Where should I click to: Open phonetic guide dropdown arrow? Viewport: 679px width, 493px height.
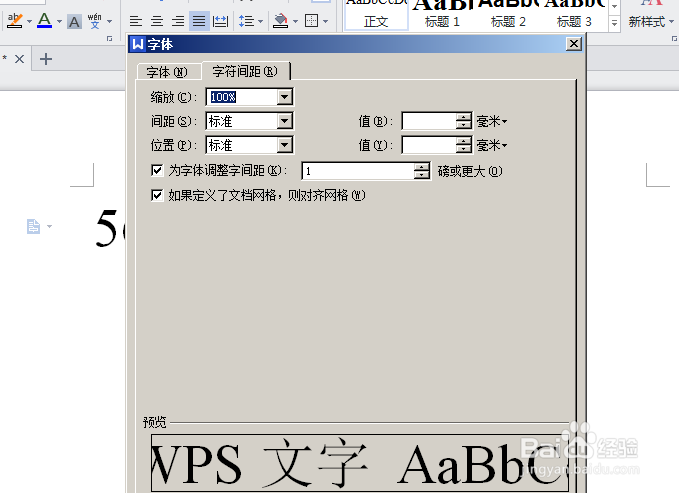point(110,21)
